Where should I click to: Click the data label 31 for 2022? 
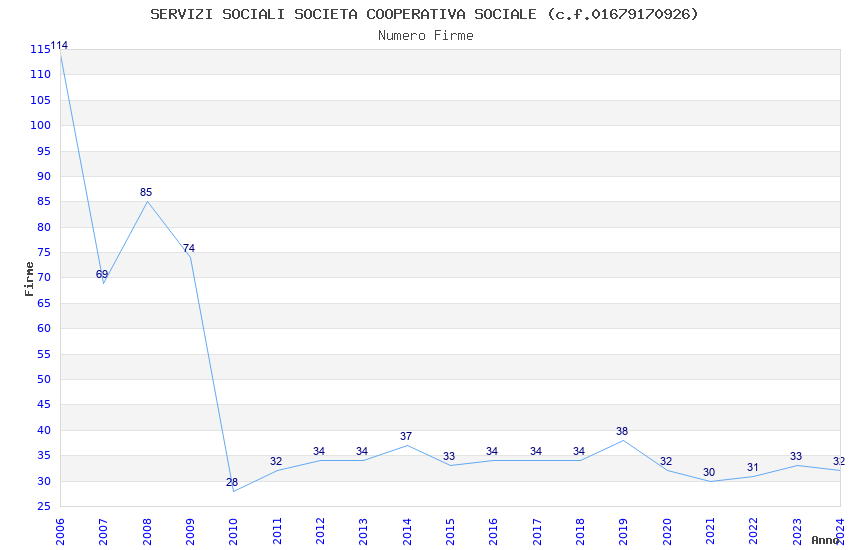point(752,467)
